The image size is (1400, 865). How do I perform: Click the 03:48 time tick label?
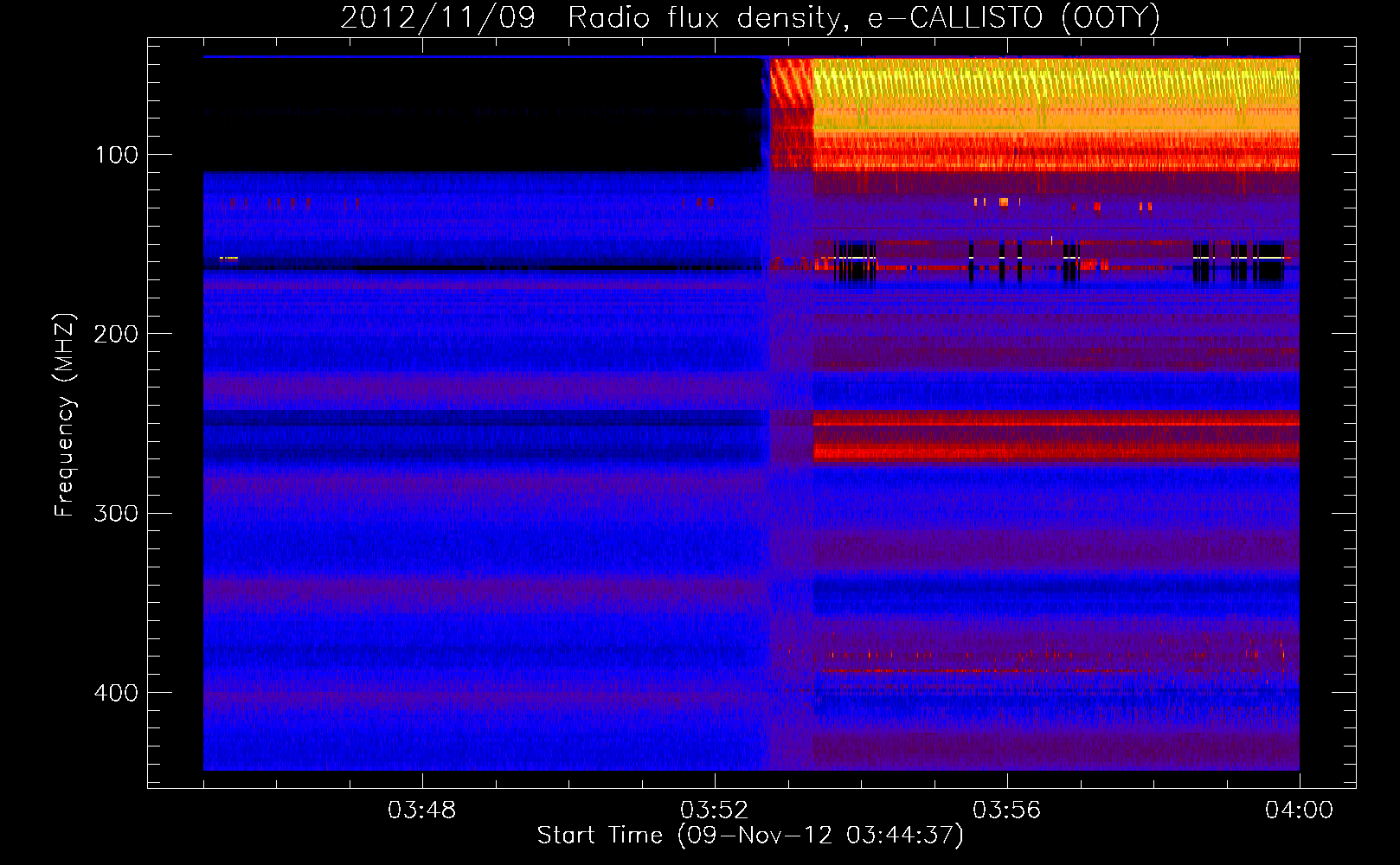pyautogui.click(x=421, y=811)
